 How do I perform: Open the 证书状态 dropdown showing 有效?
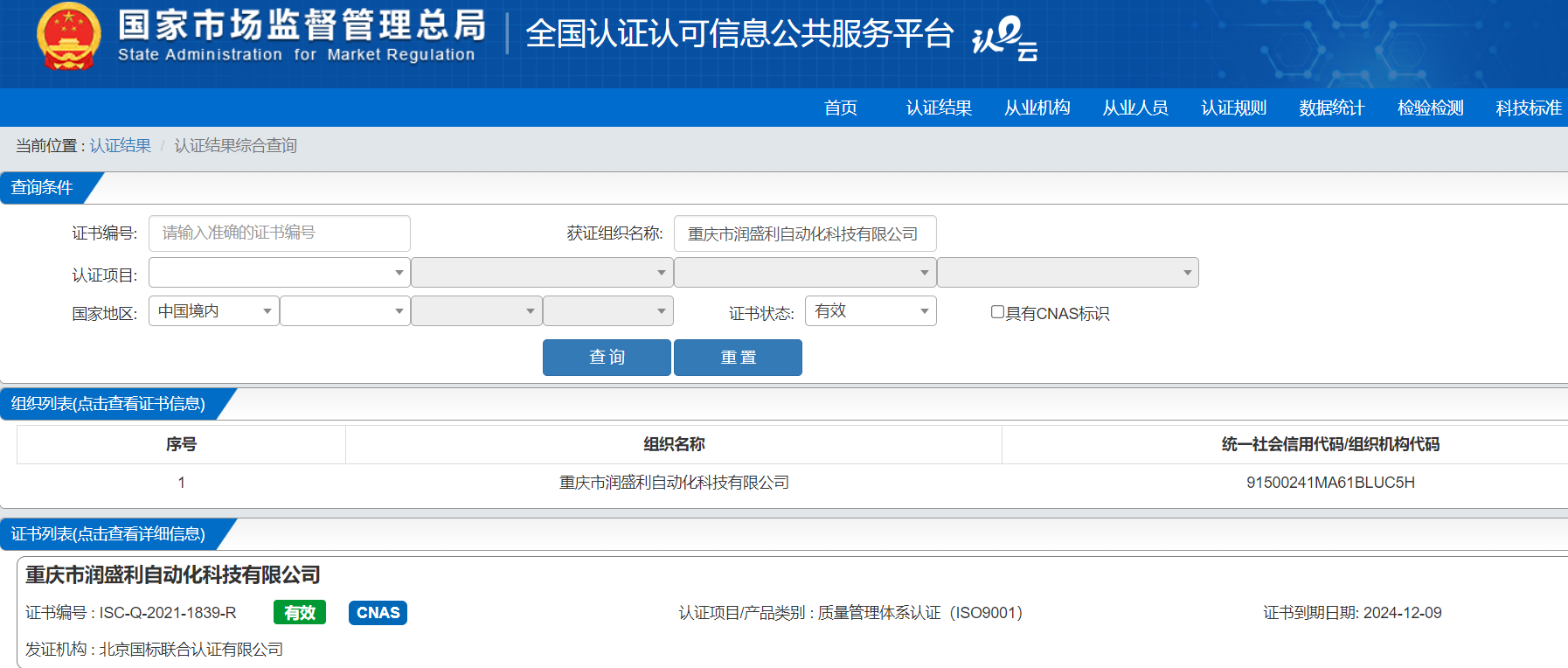pyautogui.click(x=871, y=311)
